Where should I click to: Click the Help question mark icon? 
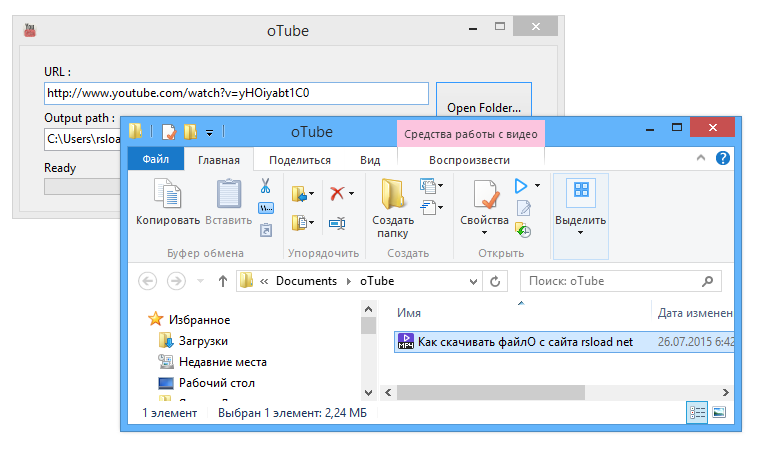[723, 158]
